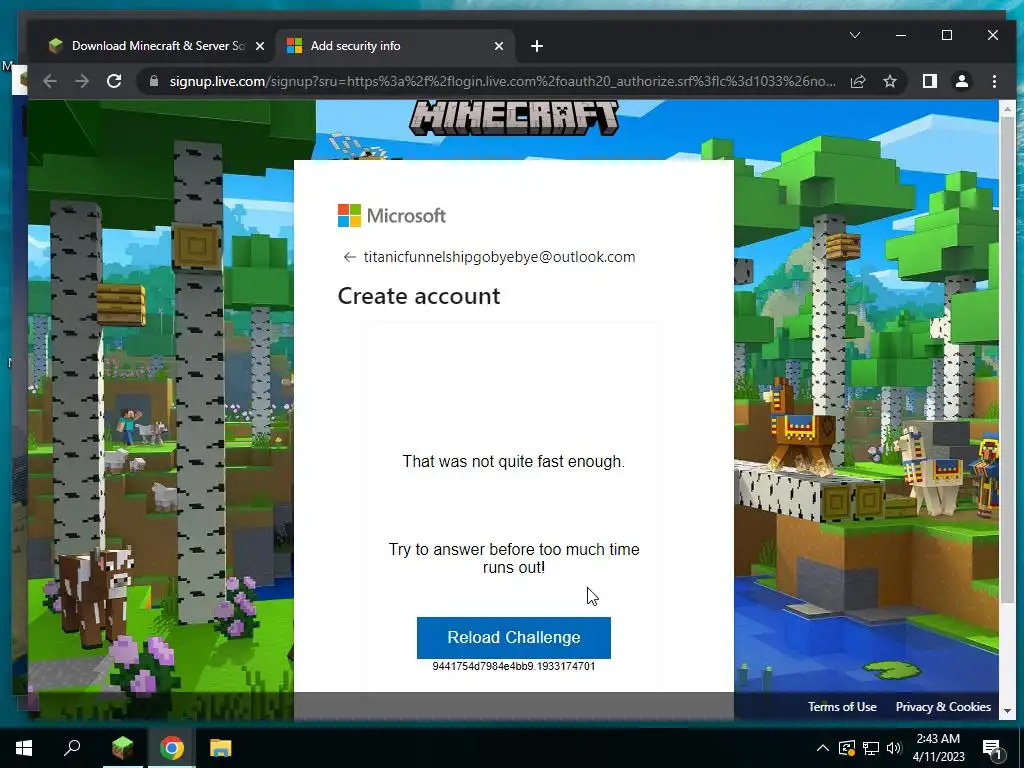Minimize the Chrome window
The image size is (1024, 768).
pyautogui.click(x=901, y=35)
